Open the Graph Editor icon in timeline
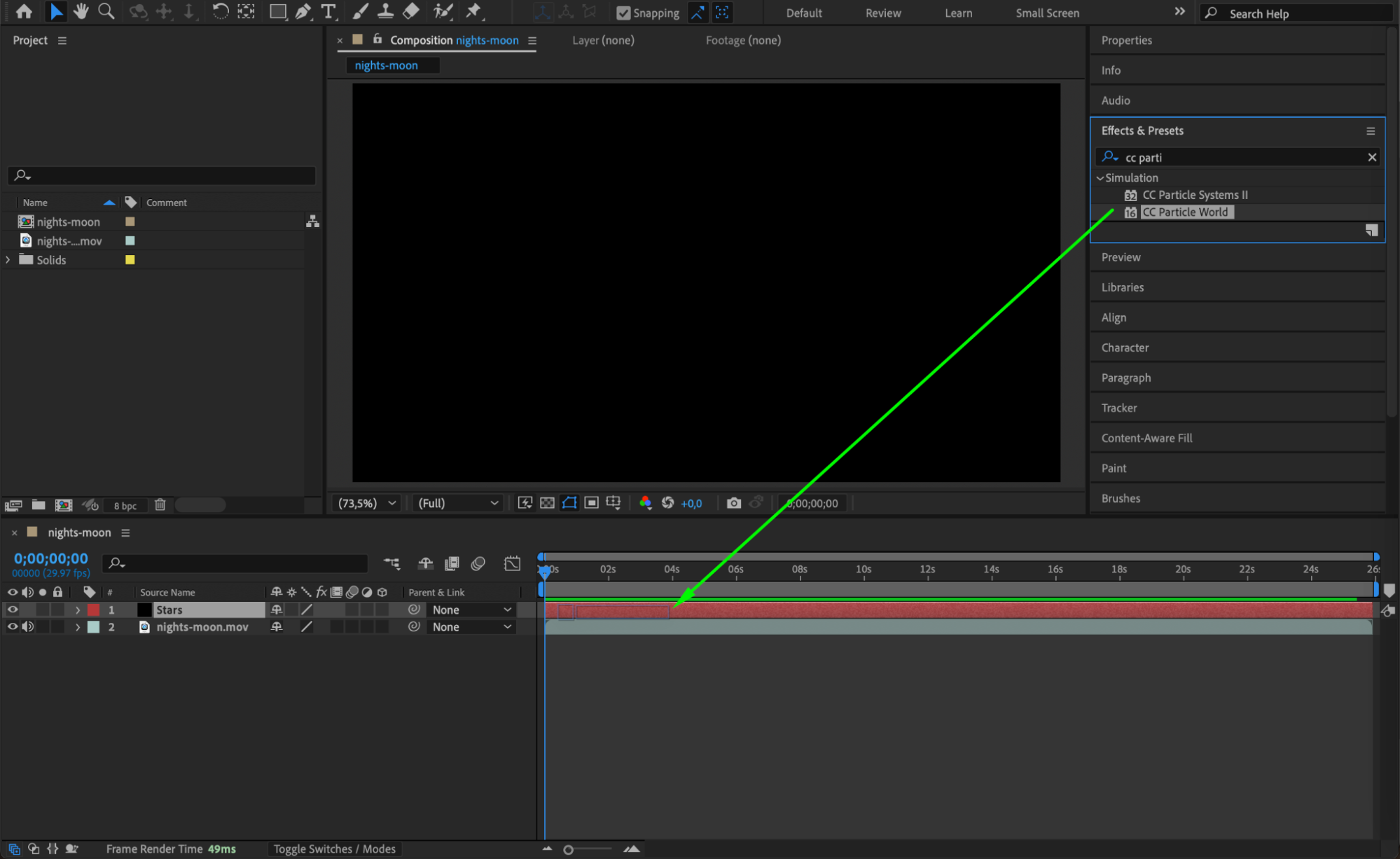 click(512, 563)
